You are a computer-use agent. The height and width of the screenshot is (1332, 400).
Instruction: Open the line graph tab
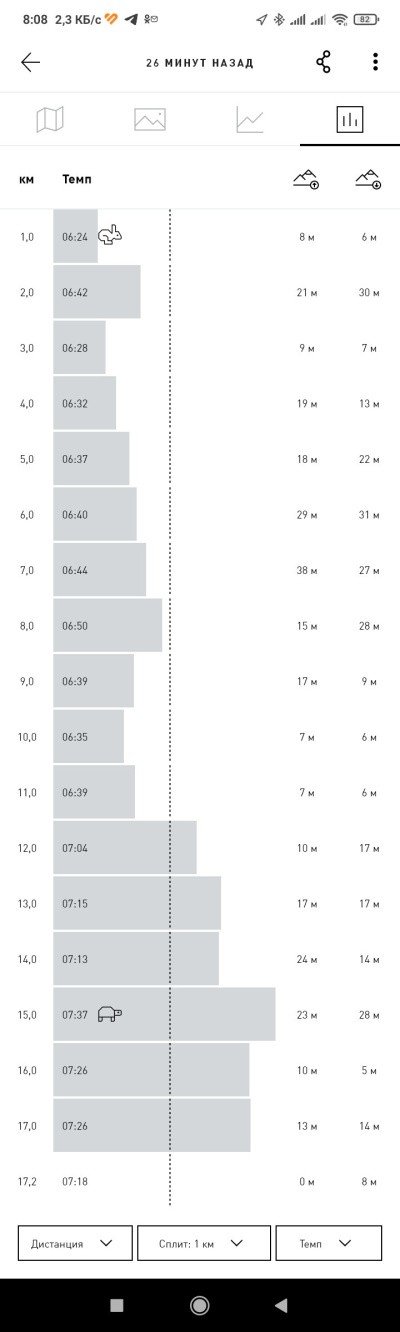pyautogui.click(x=250, y=120)
